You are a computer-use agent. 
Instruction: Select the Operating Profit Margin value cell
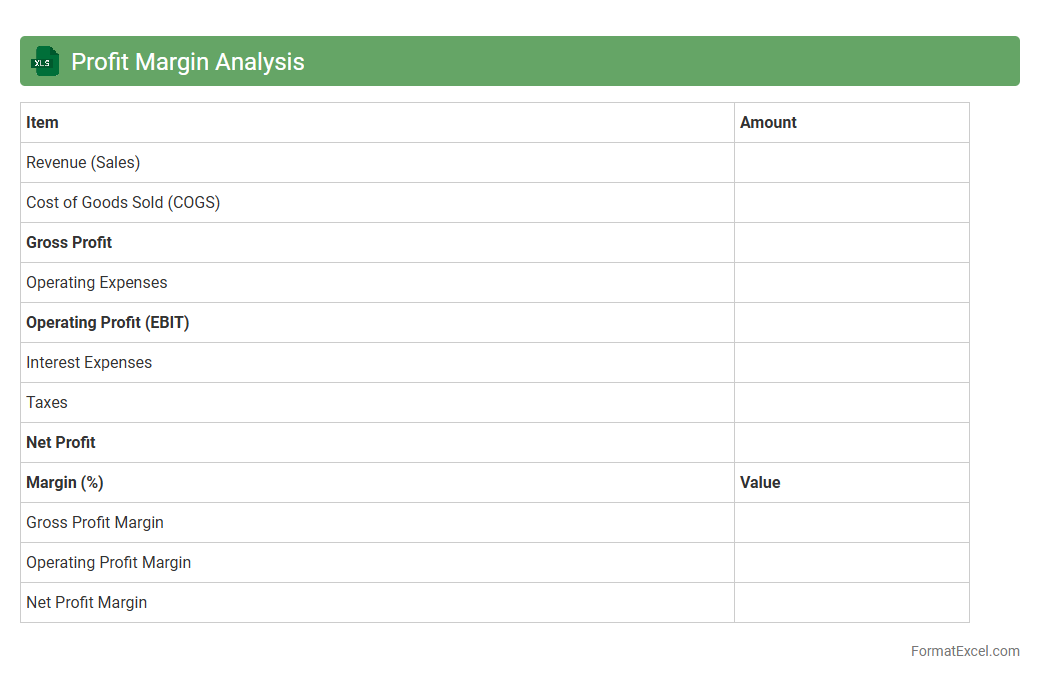tap(851, 563)
